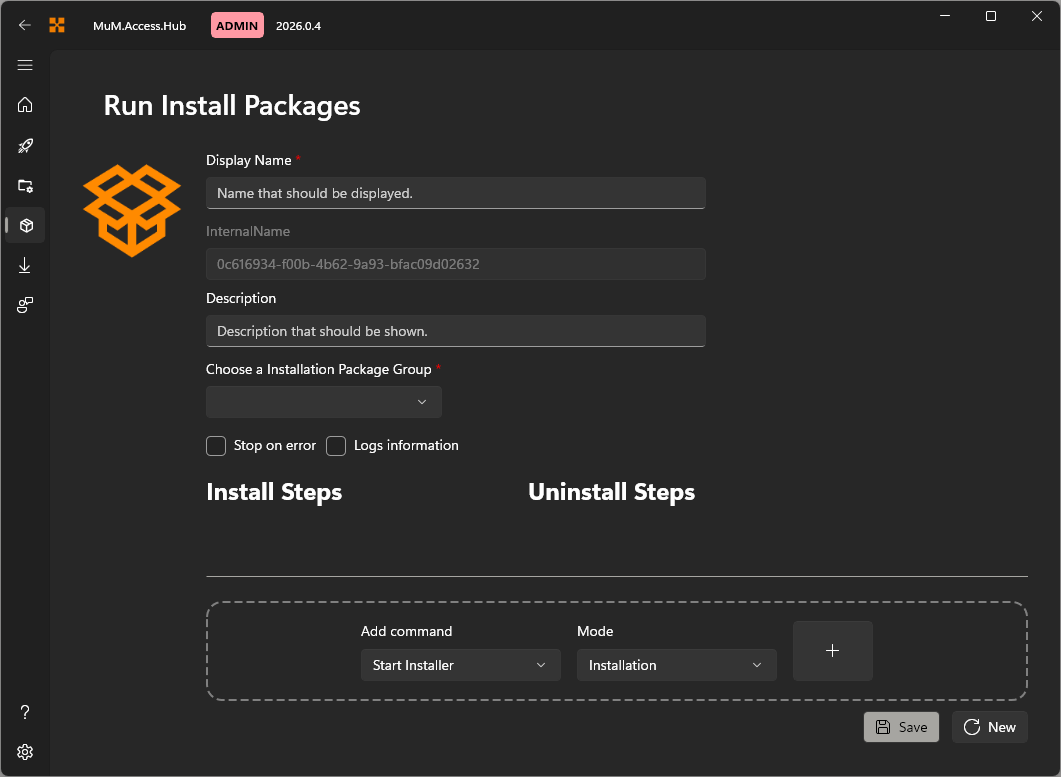Select the package cube icon in the sidebar
This screenshot has height=777, width=1061.
pyautogui.click(x=25, y=225)
